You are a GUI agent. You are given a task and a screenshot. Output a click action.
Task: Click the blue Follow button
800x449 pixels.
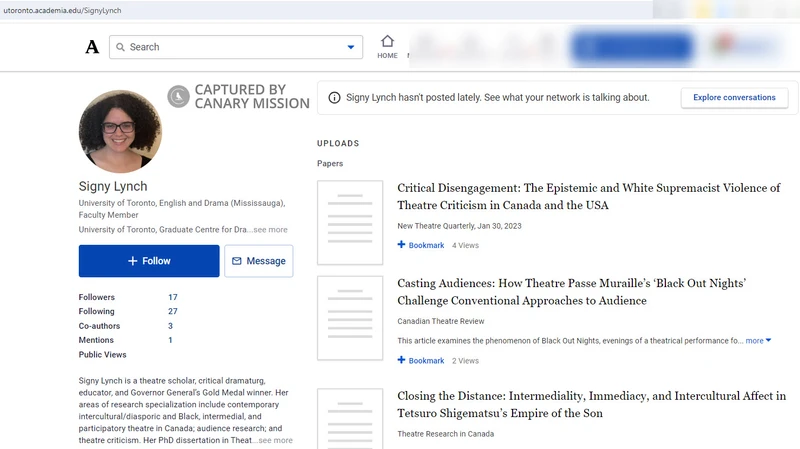tap(149, 261)
